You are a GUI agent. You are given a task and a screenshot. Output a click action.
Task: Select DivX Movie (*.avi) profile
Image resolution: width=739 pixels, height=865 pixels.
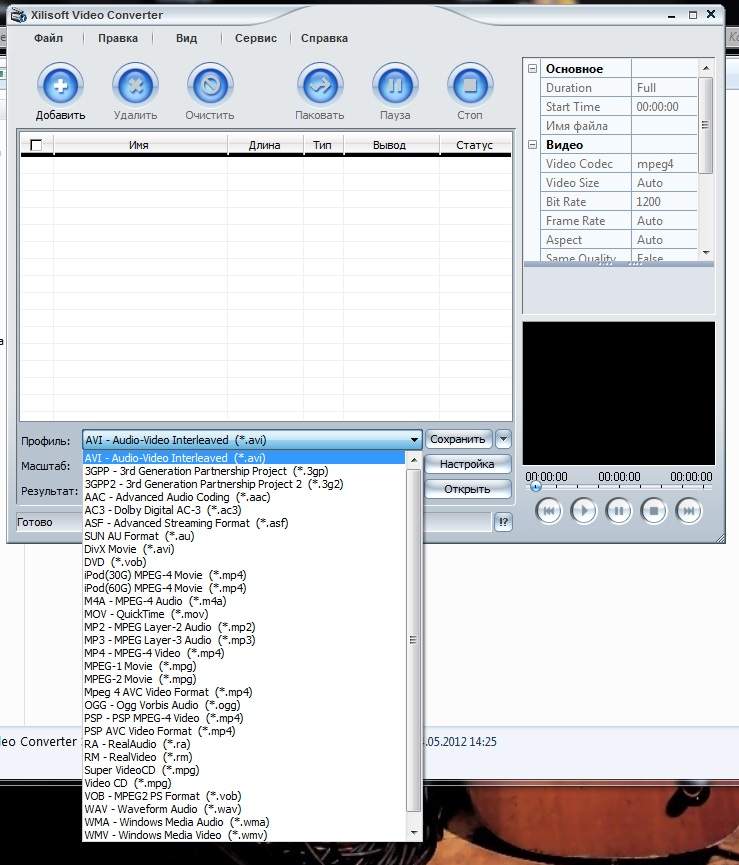point(243,549)
